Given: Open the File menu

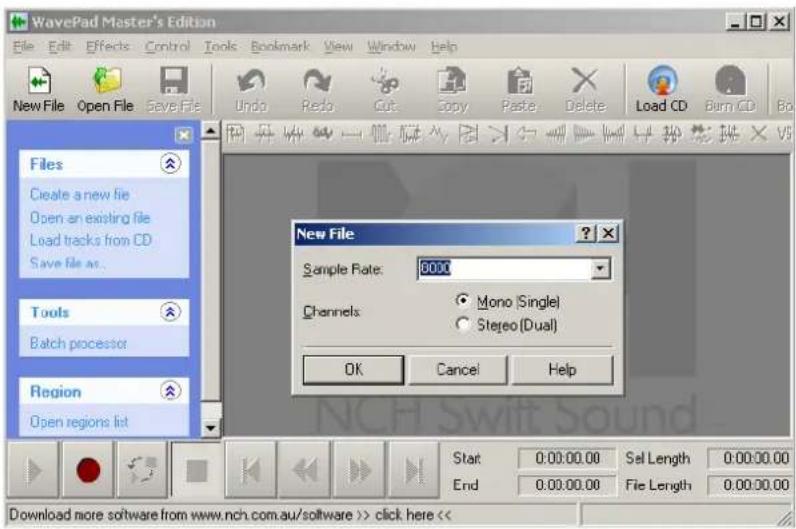Looking at the screenshot, I should pos(23,47).
